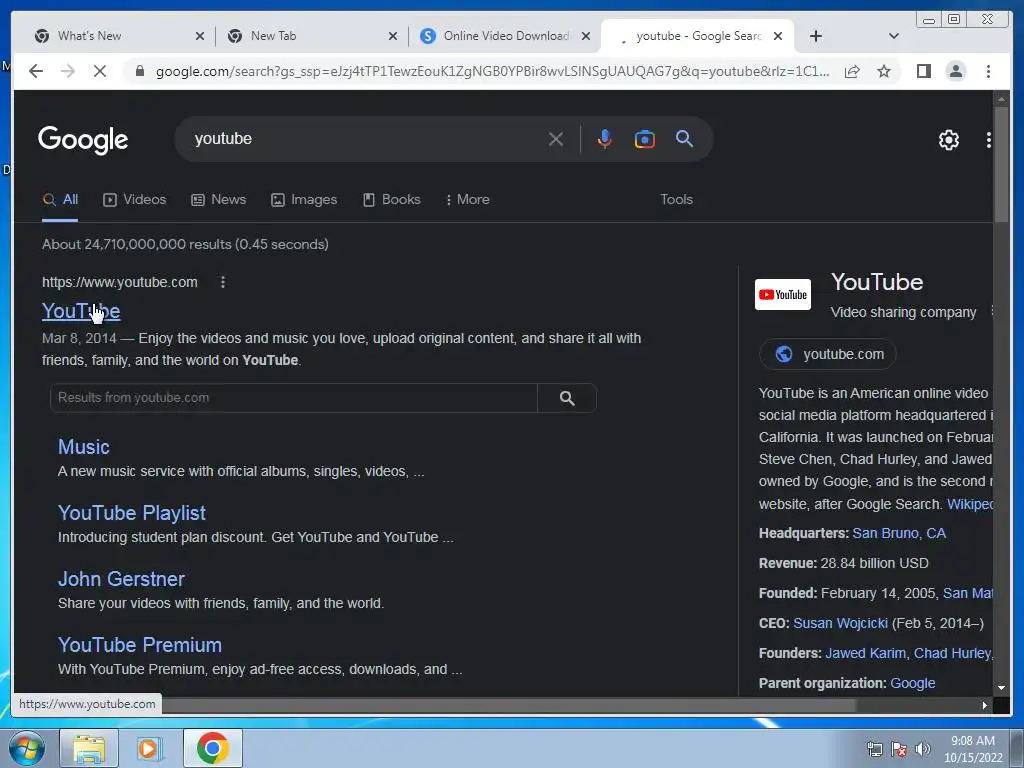The image size is (1024, 768).
Task: Open the Jawed Karim founder link
Action: point(865,654)
